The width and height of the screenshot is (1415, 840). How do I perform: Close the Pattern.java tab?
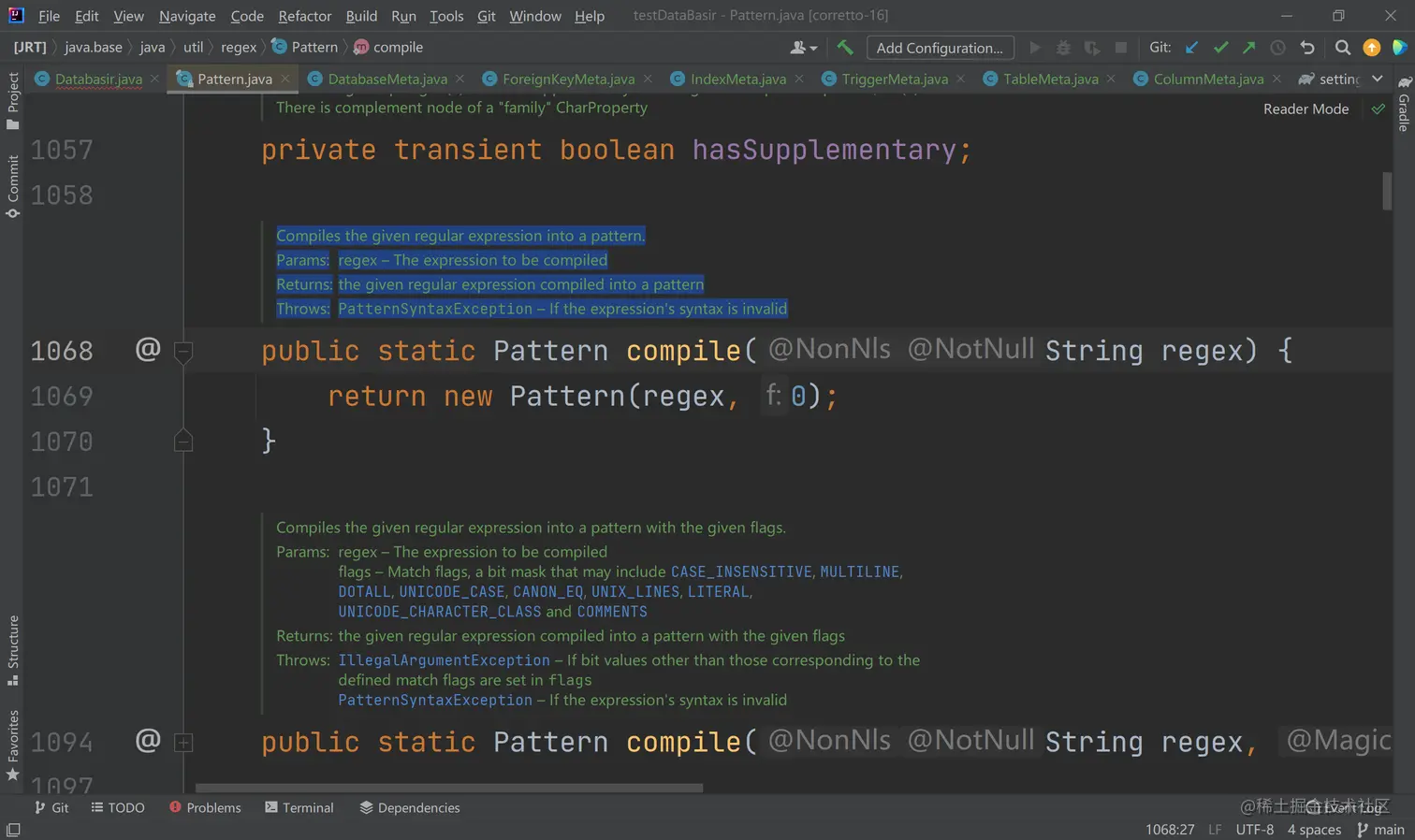(x=285, y=79)
